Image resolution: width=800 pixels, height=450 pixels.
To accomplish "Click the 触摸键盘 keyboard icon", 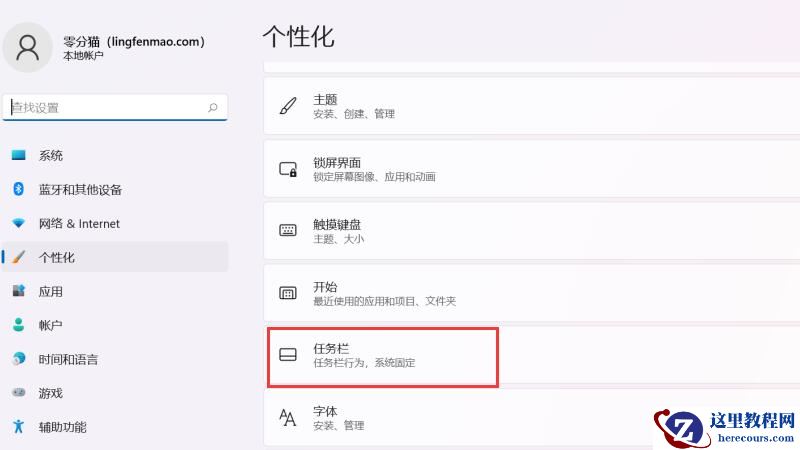I will 288,230.
